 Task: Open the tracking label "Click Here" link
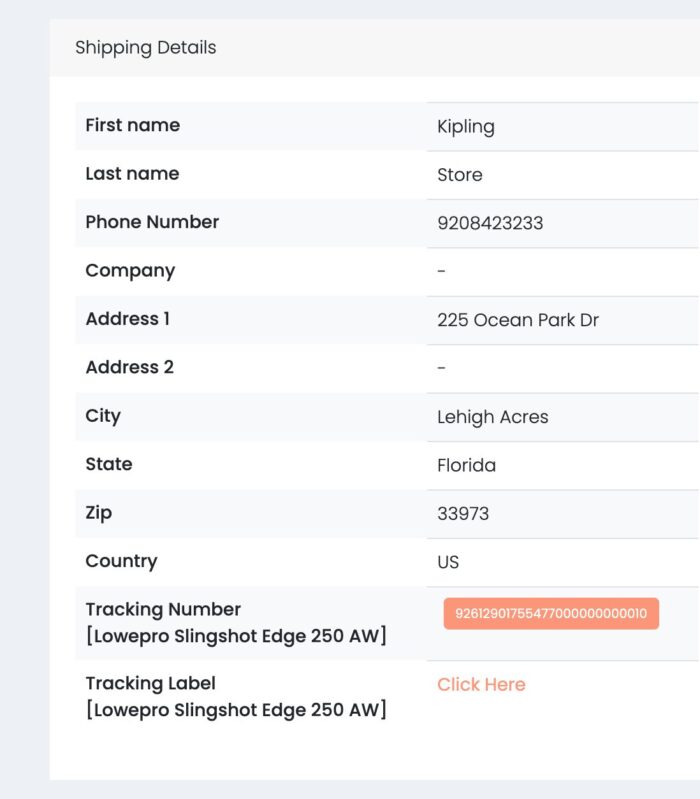[x=481, y=685]
